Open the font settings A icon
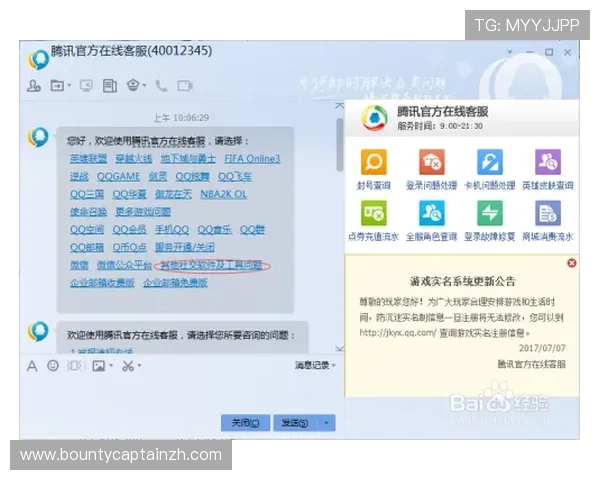 pos(32,366)
